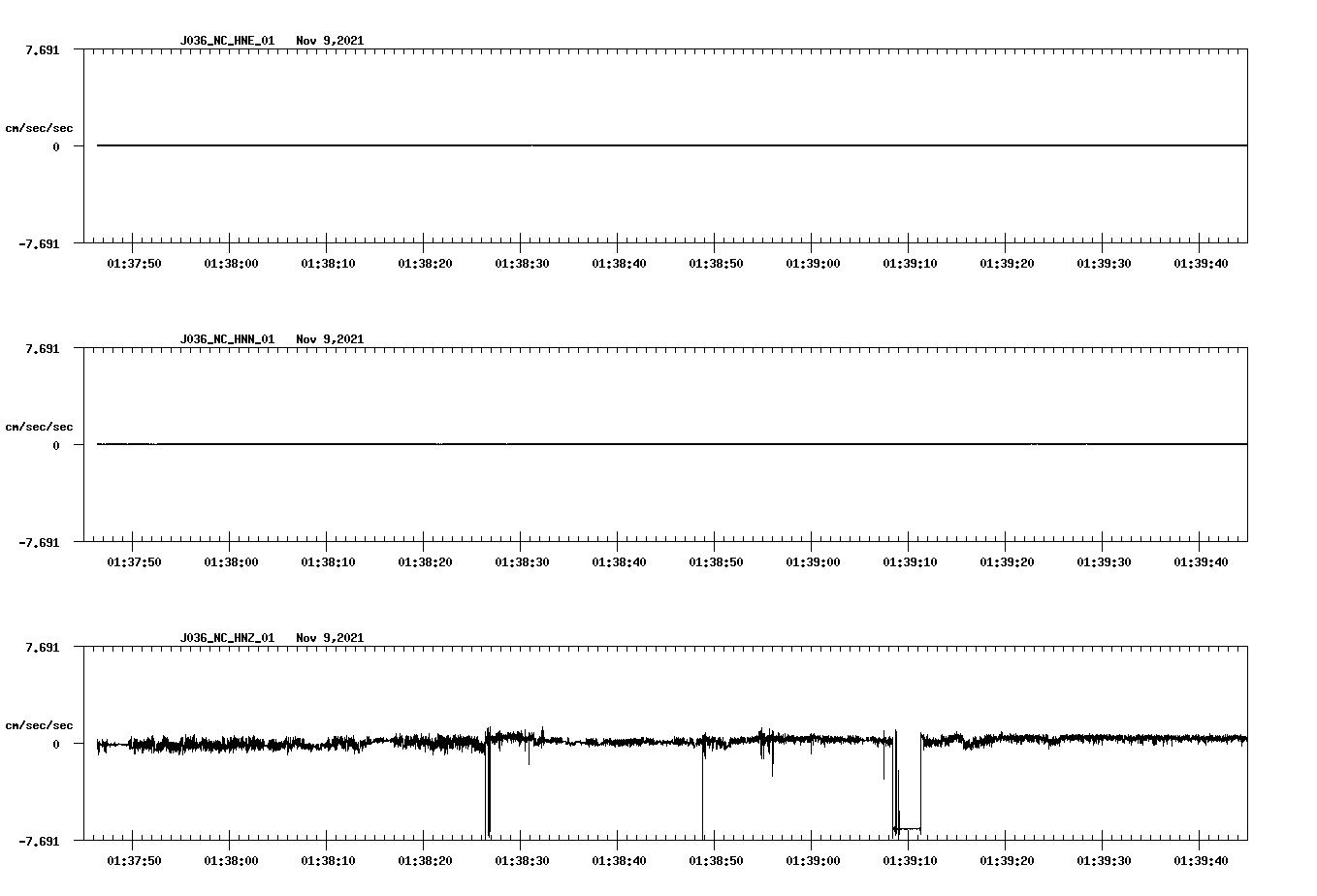
Task: Click the 01:38:00 time label under HNZ plot
Action: (231, 861)
